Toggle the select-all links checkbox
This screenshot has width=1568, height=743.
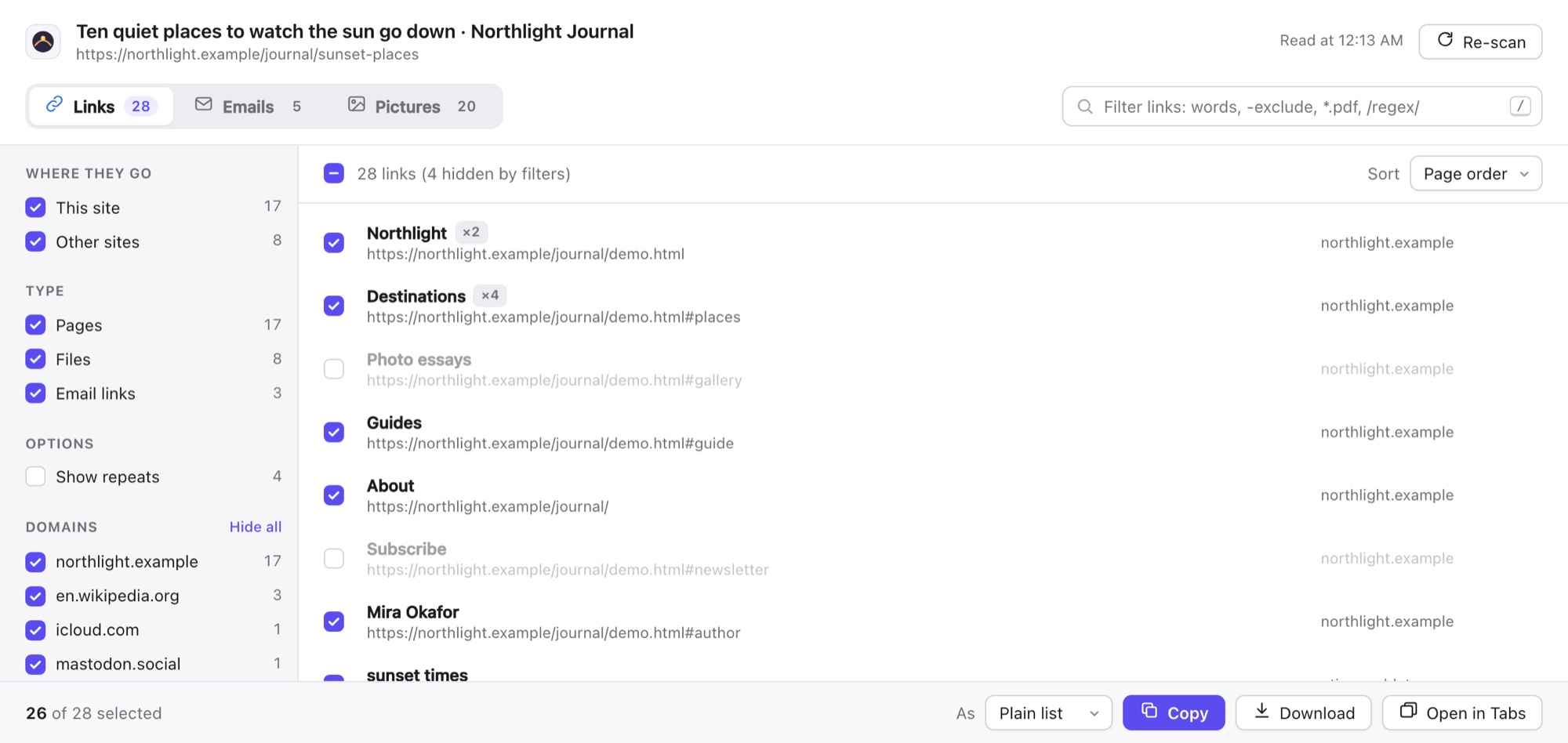pyautogui.click(x=334, y=173)
